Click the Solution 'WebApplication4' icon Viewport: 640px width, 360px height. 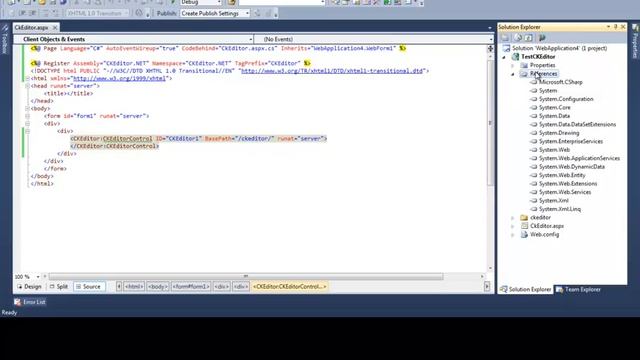507,48
